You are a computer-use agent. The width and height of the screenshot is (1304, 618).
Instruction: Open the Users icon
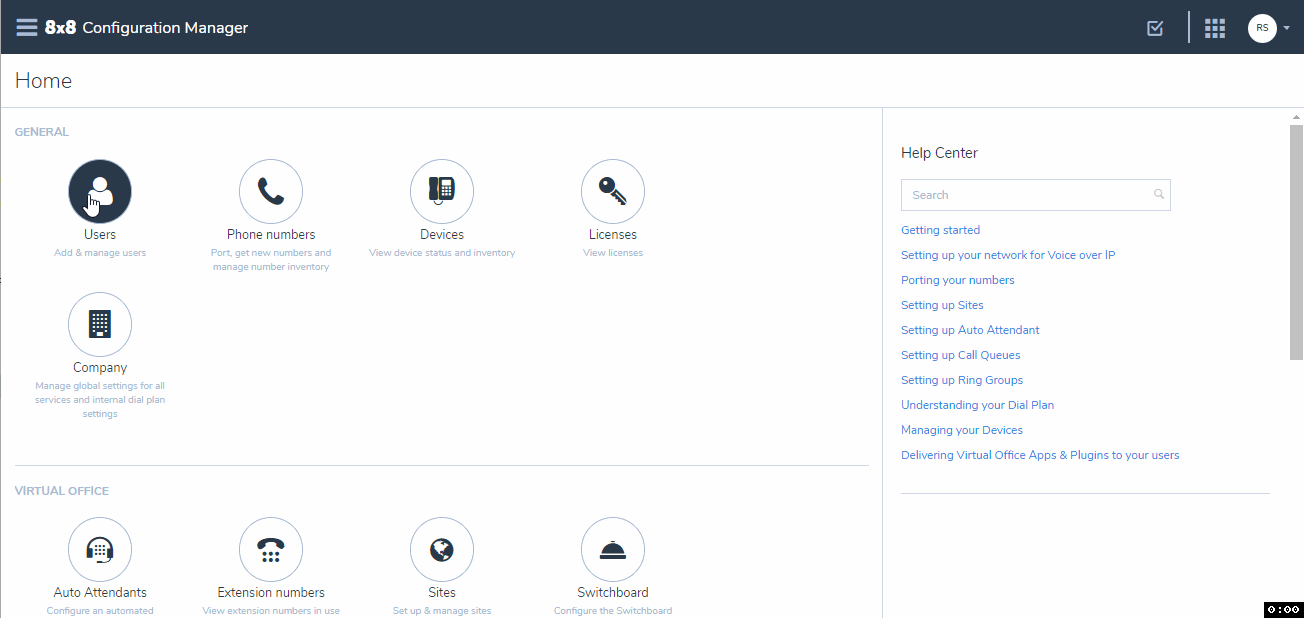[100, 191]
